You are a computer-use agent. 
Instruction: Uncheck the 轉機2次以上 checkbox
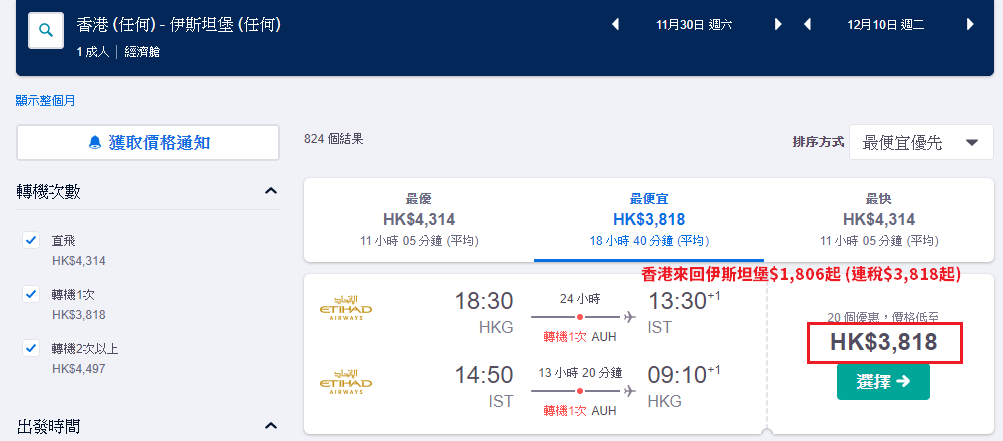(x=31, y=348)
